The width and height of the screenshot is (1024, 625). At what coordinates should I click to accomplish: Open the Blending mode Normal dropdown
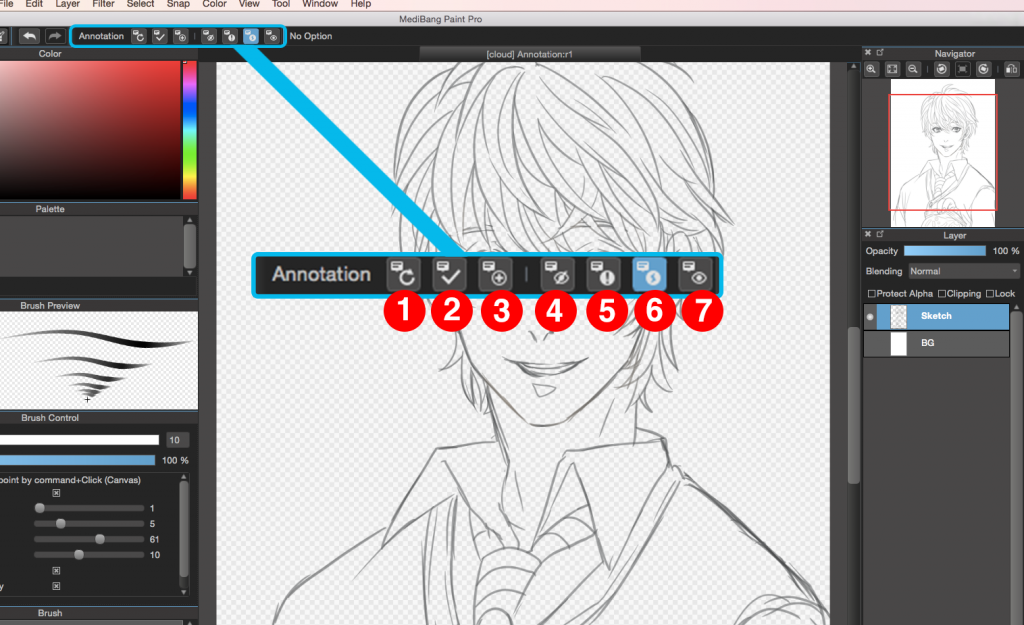pos(964,271)
